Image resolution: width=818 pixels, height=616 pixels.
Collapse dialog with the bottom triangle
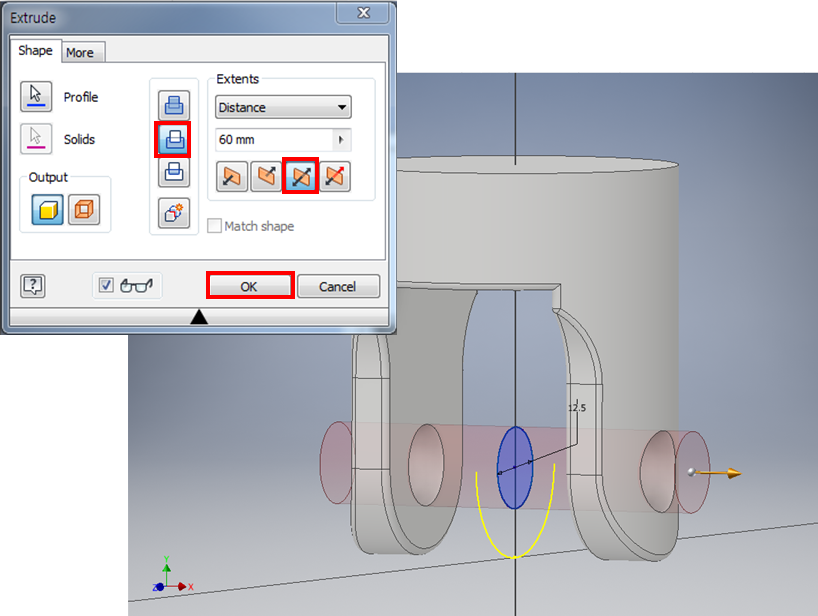199,316
